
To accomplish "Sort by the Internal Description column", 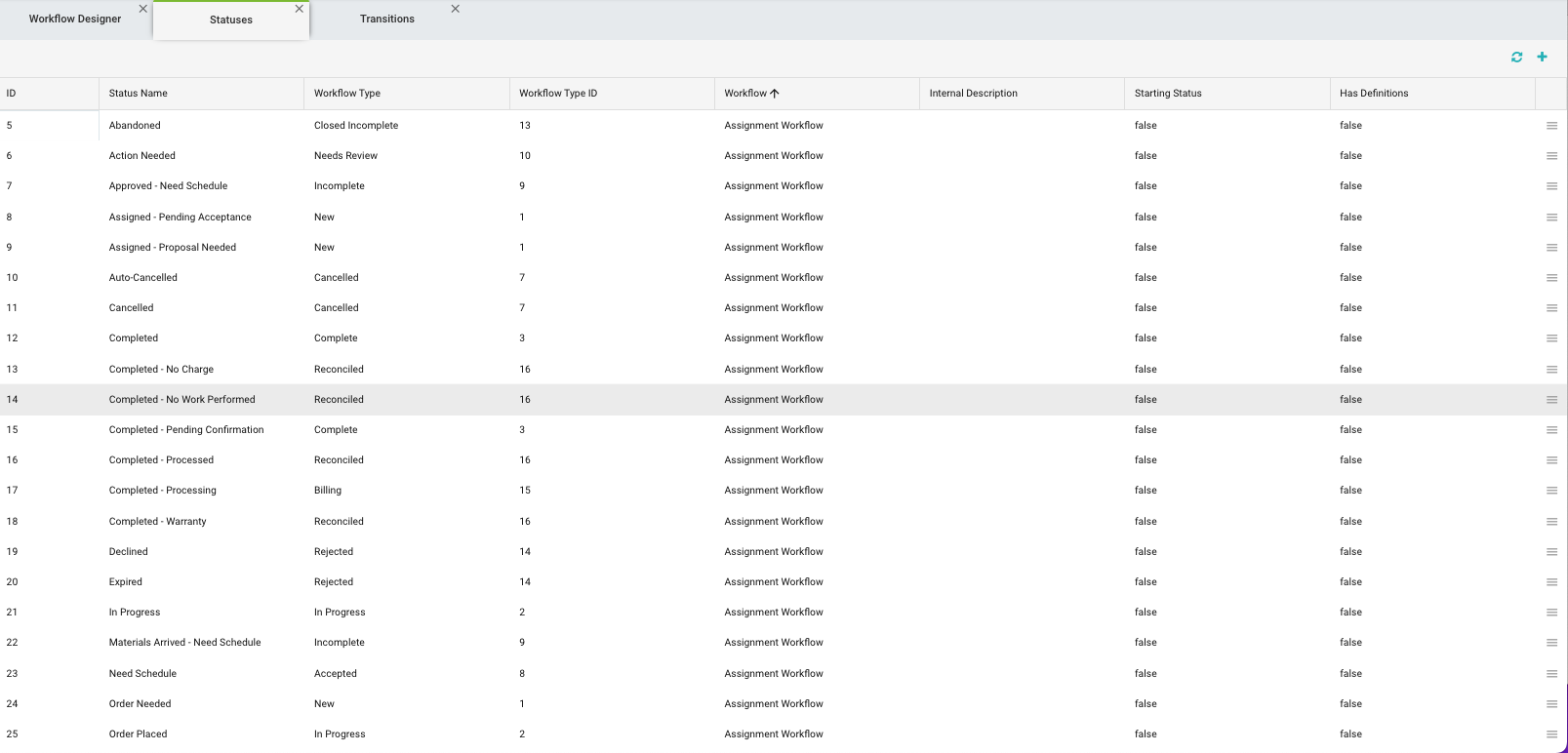I will click(1022, 94).
